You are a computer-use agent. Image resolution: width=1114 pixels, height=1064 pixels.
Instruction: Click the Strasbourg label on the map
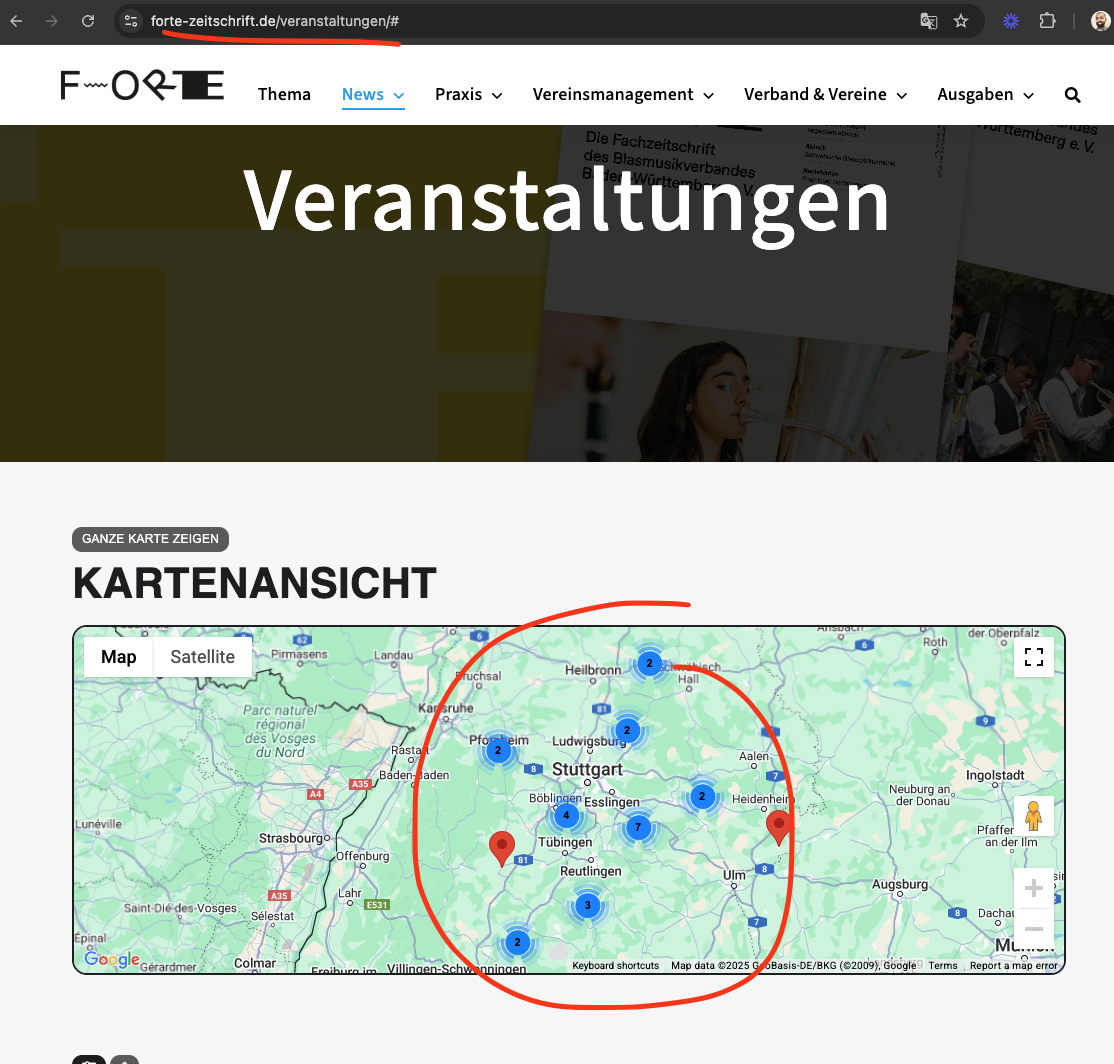coord(291,838)
